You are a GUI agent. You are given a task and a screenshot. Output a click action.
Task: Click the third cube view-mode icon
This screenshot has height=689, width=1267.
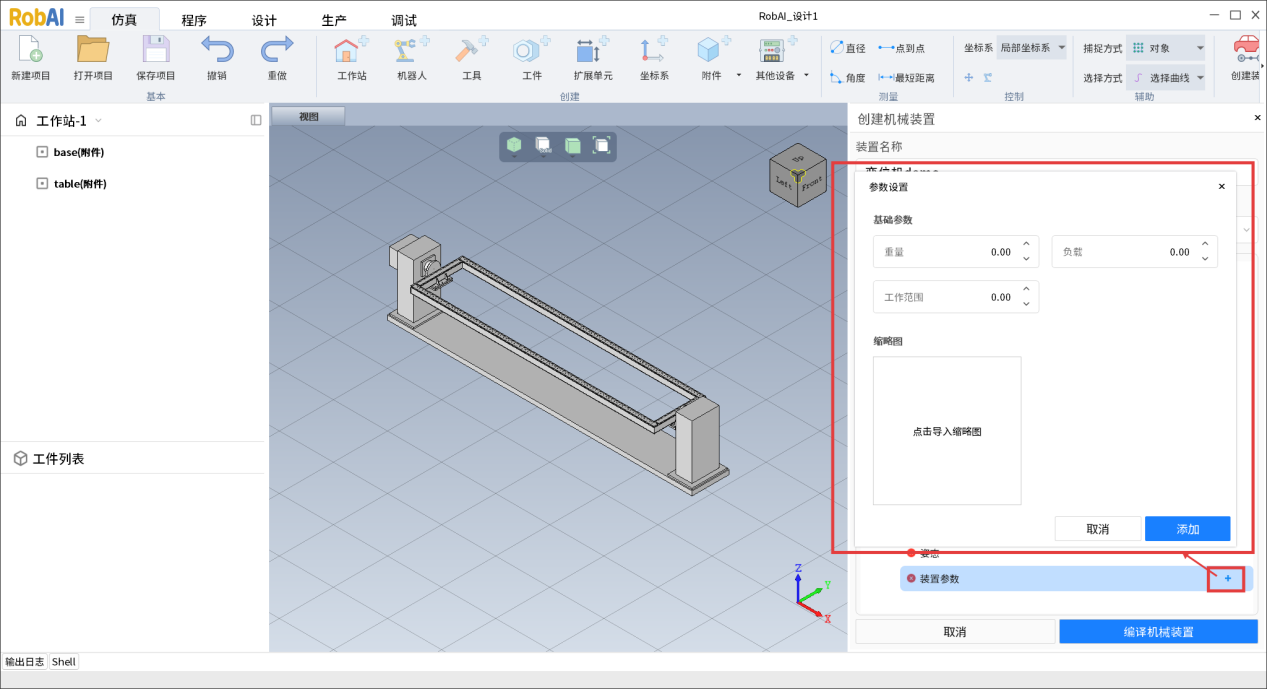(x=572, y=145)
